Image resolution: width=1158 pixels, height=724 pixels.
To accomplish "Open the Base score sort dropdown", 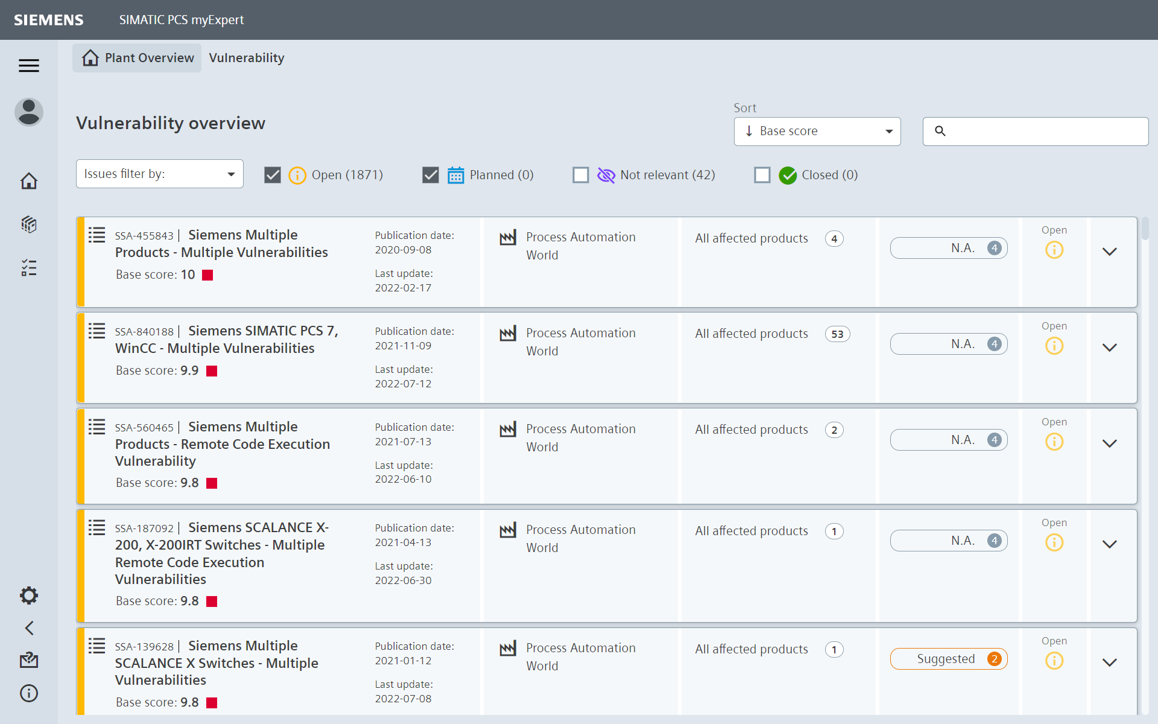I will 817,131.
